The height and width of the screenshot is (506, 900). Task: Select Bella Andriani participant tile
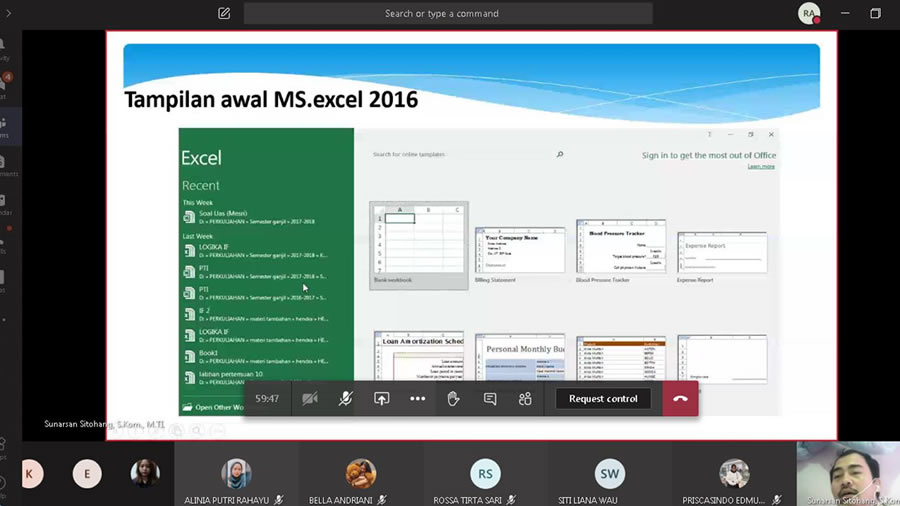pyautogui.click(x=360, y=474)
